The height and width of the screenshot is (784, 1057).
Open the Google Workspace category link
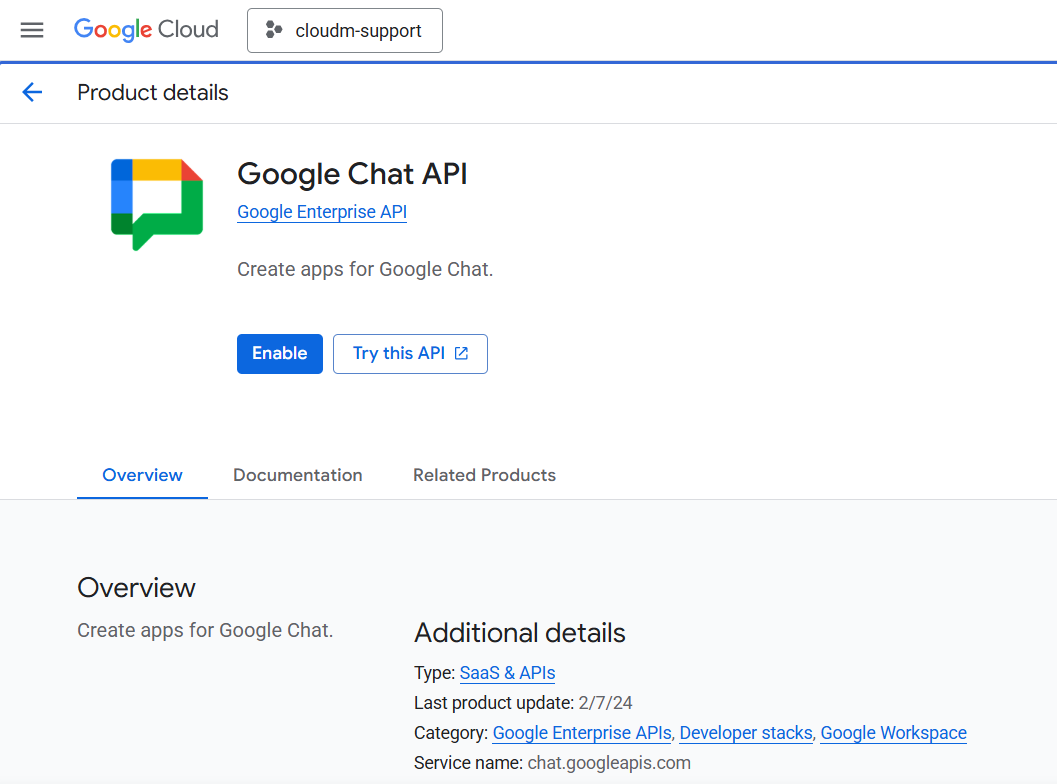click(x=893, y=733)
